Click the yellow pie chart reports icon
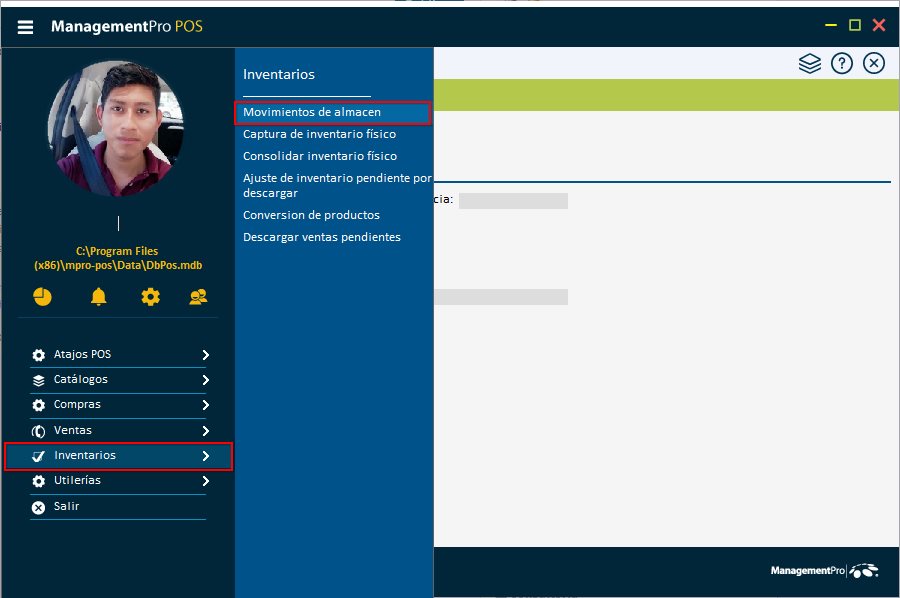This screenshot has width=900, height=598. pos(42,297)
